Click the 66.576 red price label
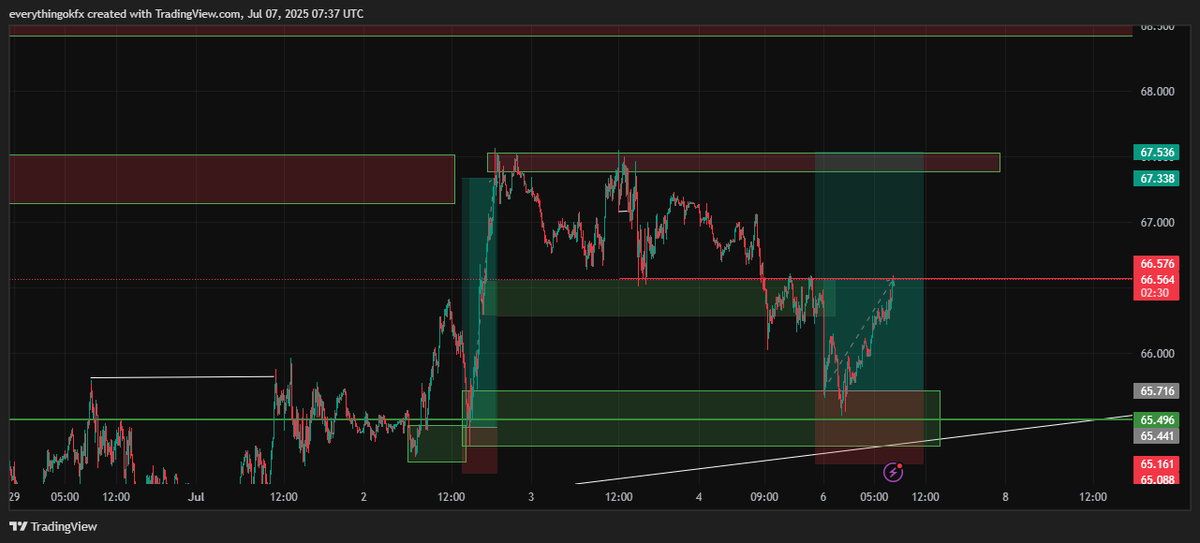 point(1157,264)
